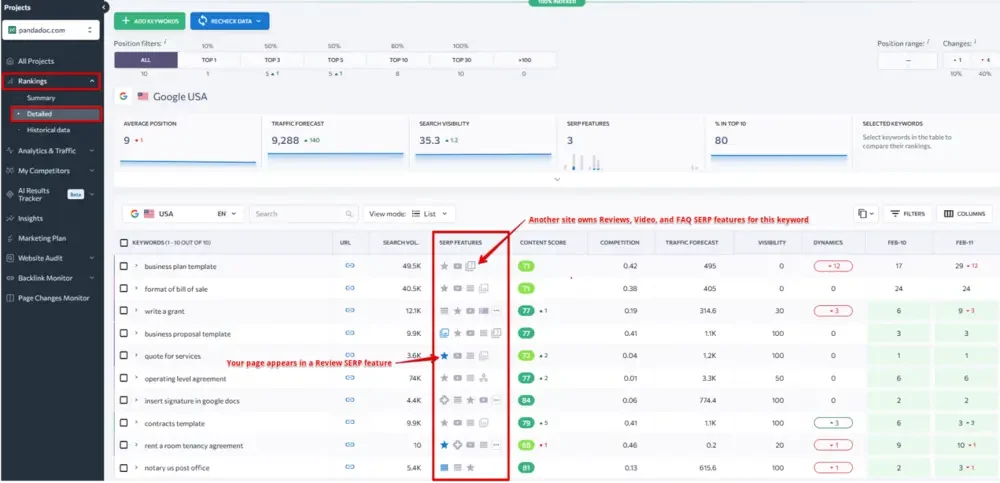
Task: Open Historical data under Rankings
Action: pos(48,130)
